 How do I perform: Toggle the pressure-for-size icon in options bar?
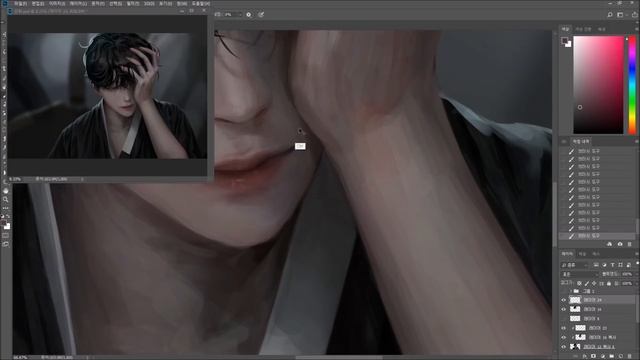[261, 15]
